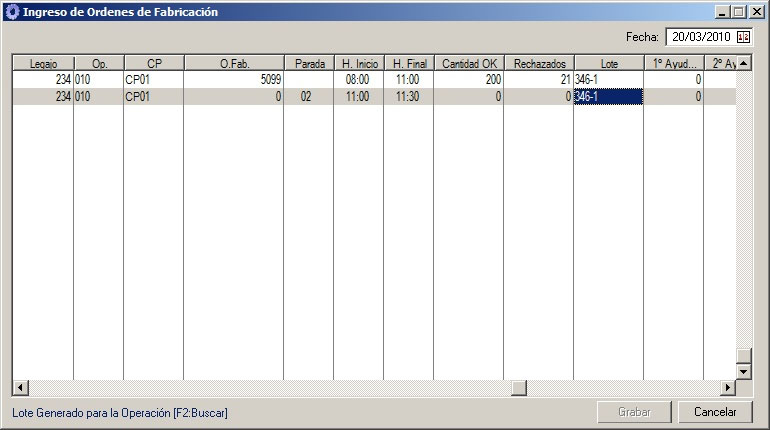Select the O.Fab. column header
The image size is (770, 430).
[x=234, y=63]
